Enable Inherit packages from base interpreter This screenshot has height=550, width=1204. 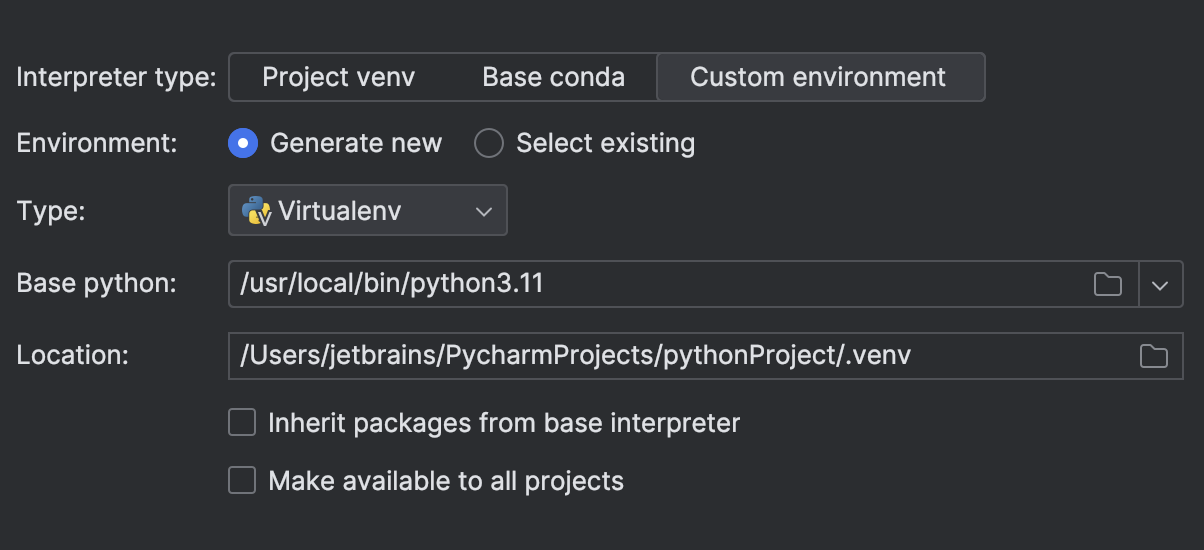click(242, 423)
